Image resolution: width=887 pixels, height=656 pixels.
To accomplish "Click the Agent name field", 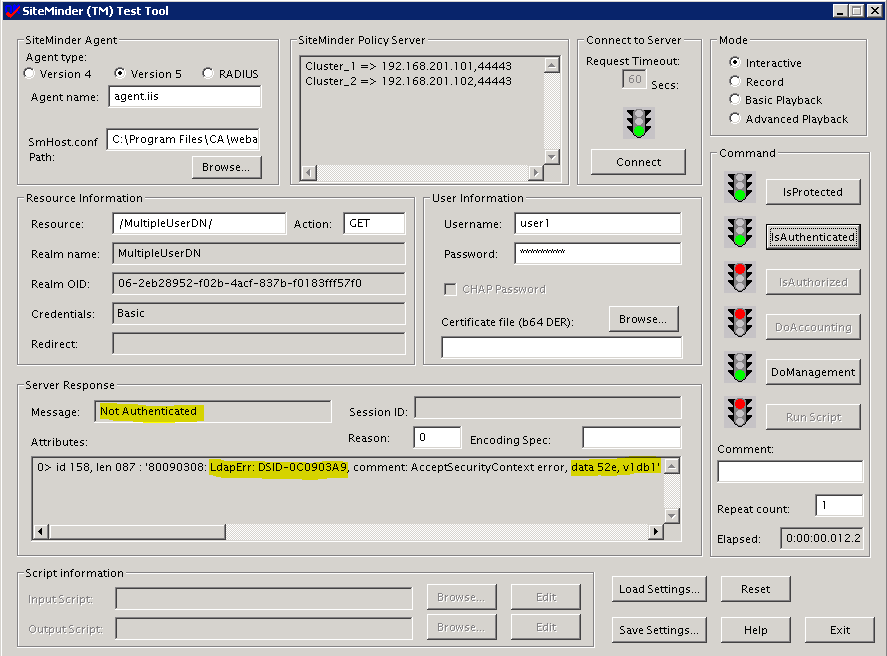I will pyautogui.click(x=185, y=97).
